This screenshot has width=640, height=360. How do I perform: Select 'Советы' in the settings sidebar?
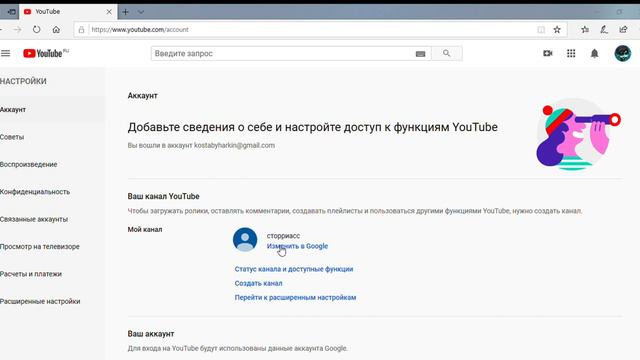coord(12,137)
